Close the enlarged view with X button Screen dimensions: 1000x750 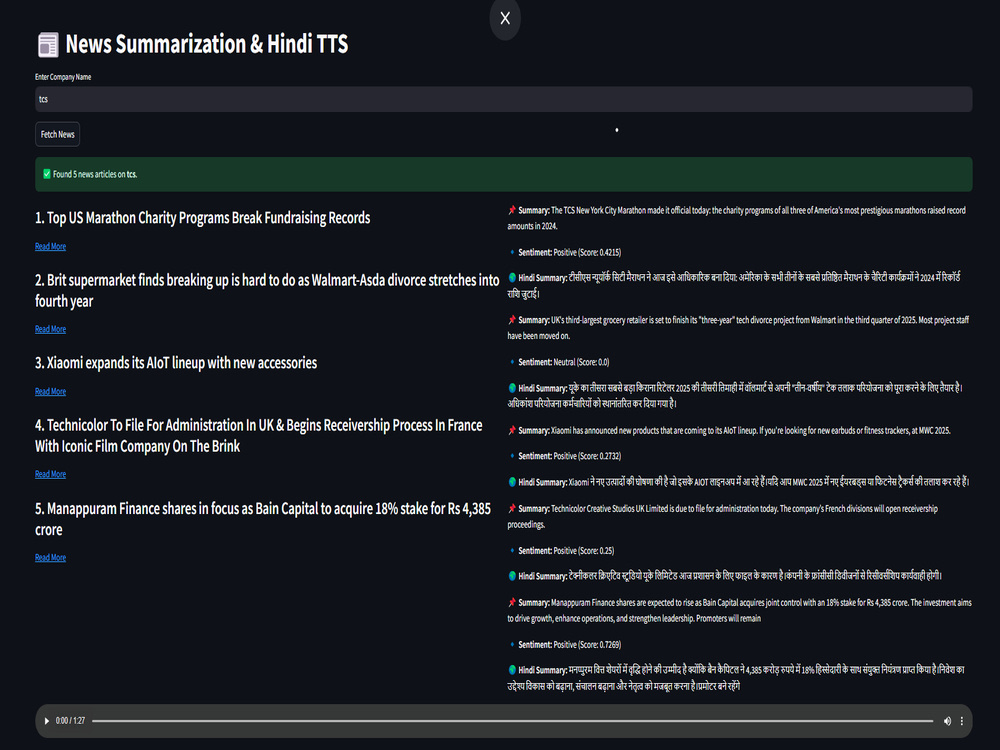coord(504,18)
